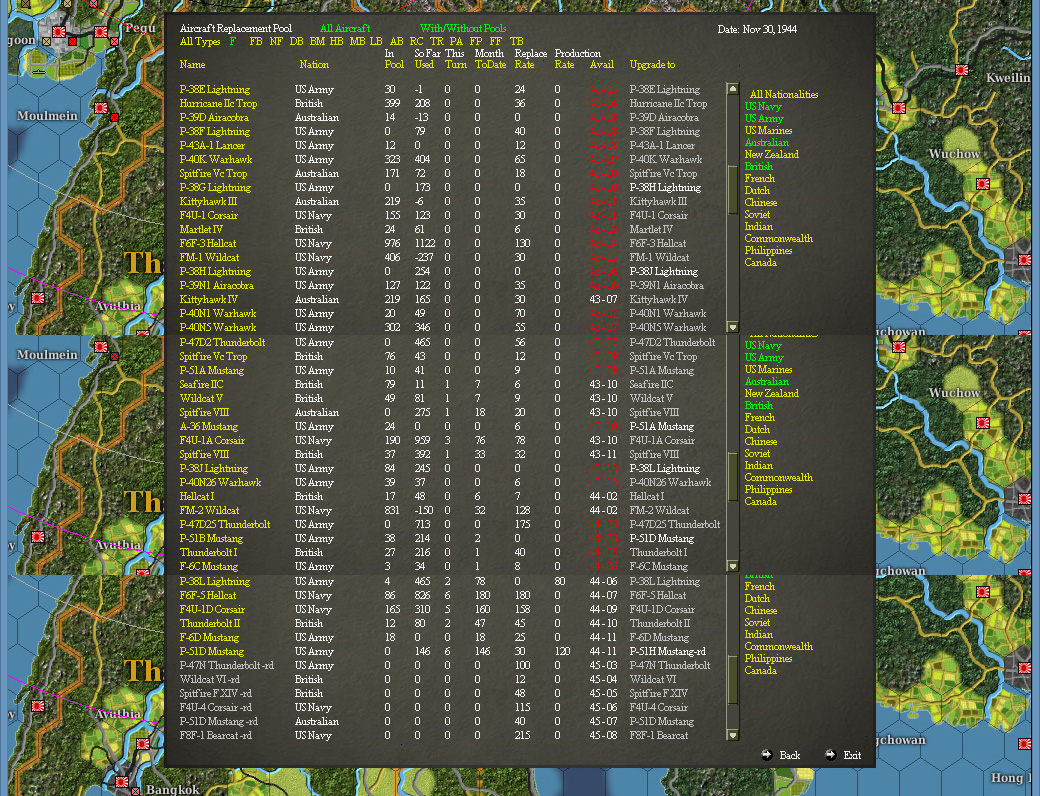Select the RC recon type filter
The width and height of the screenshot is (1040, 796).
(417, 41)
